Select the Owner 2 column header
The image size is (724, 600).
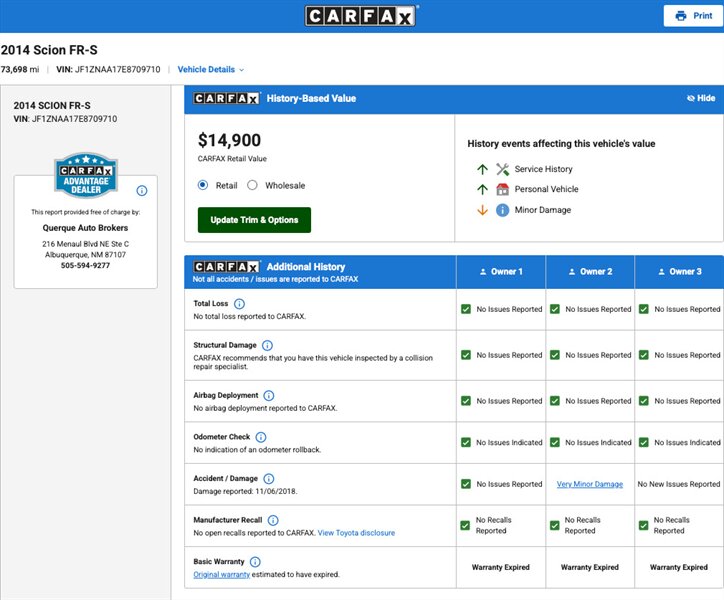pos(590,272)
